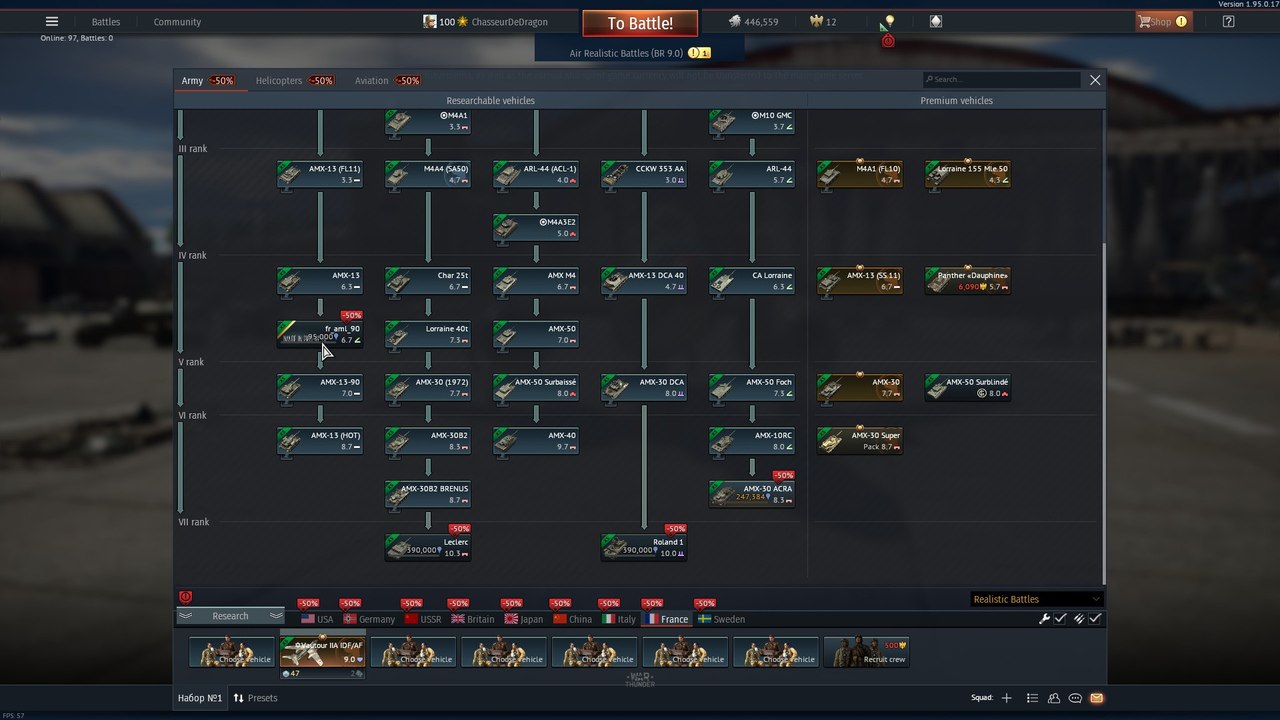Click the Golden Eagles balance 12
The image size is (1280, 720).
tap(821, 21)
